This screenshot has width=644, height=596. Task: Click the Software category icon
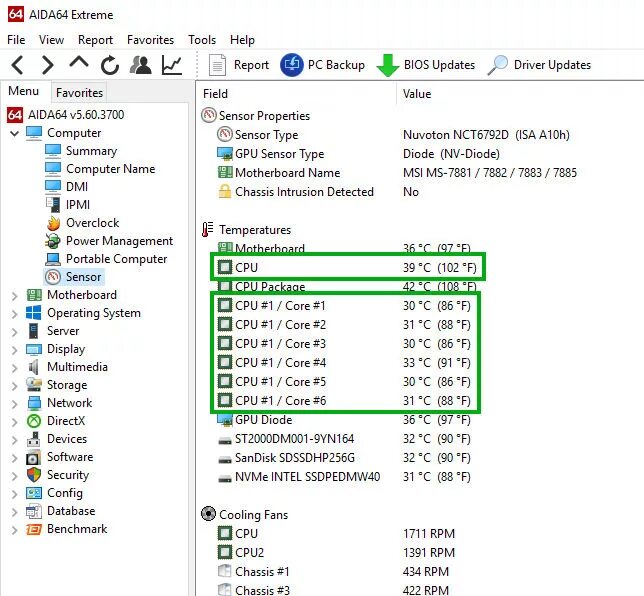(x=33, y=457)
